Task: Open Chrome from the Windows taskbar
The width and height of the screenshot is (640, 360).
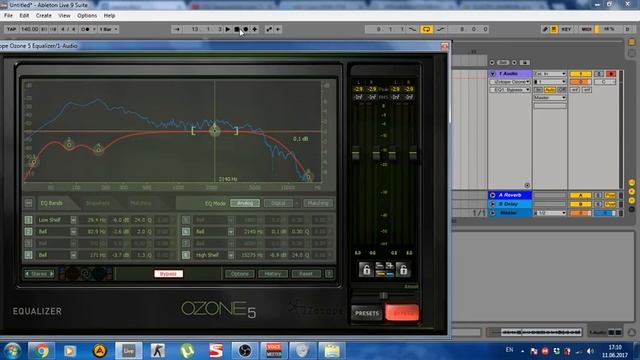Action: (41, 351)
